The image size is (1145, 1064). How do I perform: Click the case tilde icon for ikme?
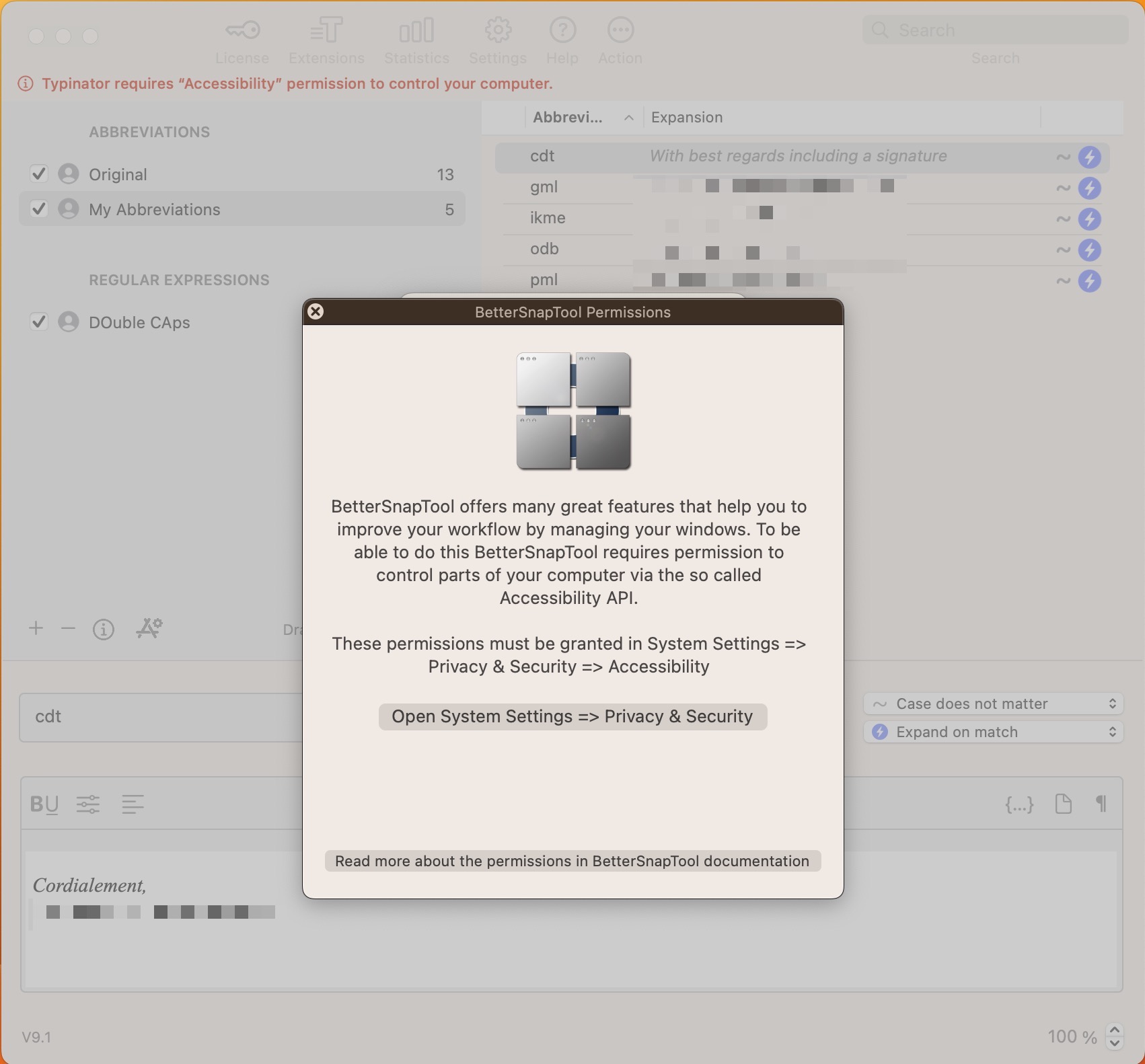coord(1063,219)
